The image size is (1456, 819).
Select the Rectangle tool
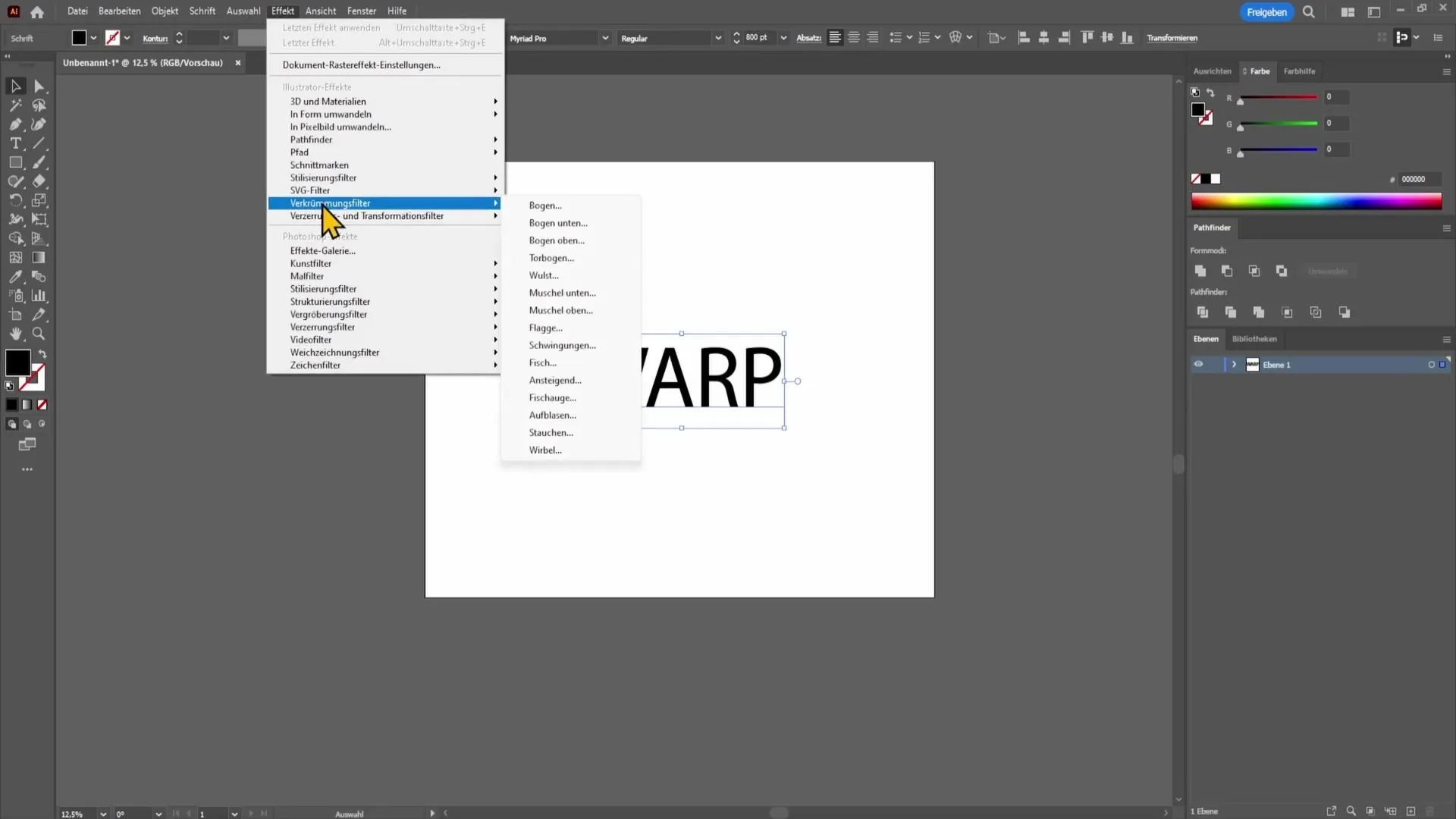pyautogui.click(x=16, y=162)
